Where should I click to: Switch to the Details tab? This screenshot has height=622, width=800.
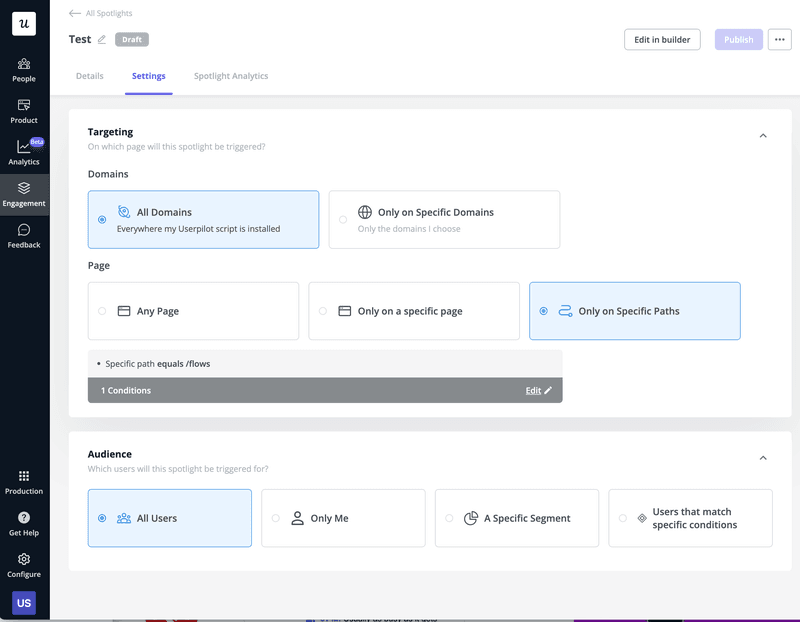pyautogui.click(x=90, y=75)
